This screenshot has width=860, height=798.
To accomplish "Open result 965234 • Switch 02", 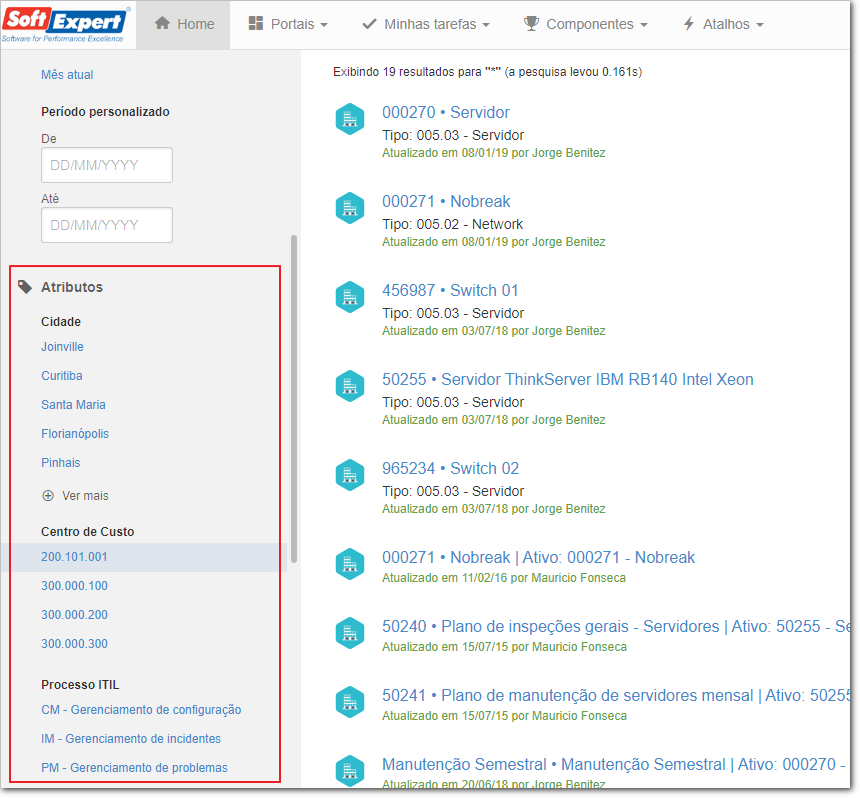I will (x=450, y=468).
